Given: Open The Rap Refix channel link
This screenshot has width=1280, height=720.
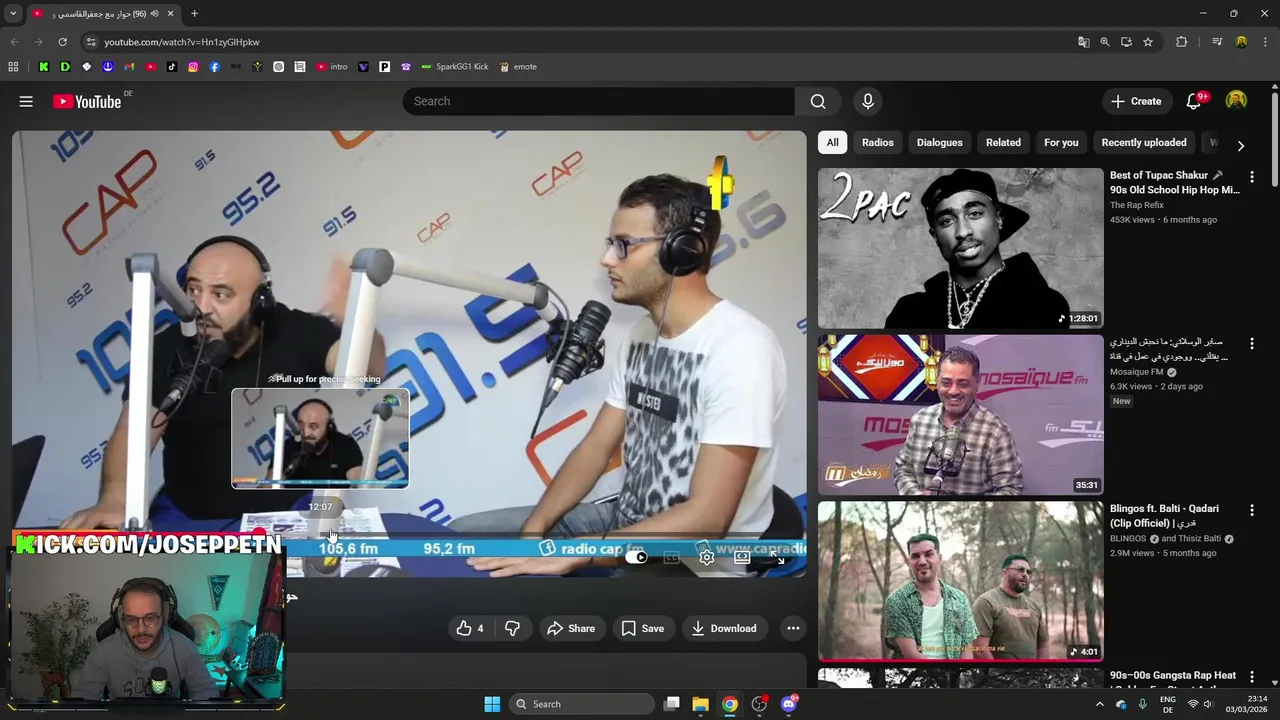Looking at the screenshot, I should (x=1136, y=205).
